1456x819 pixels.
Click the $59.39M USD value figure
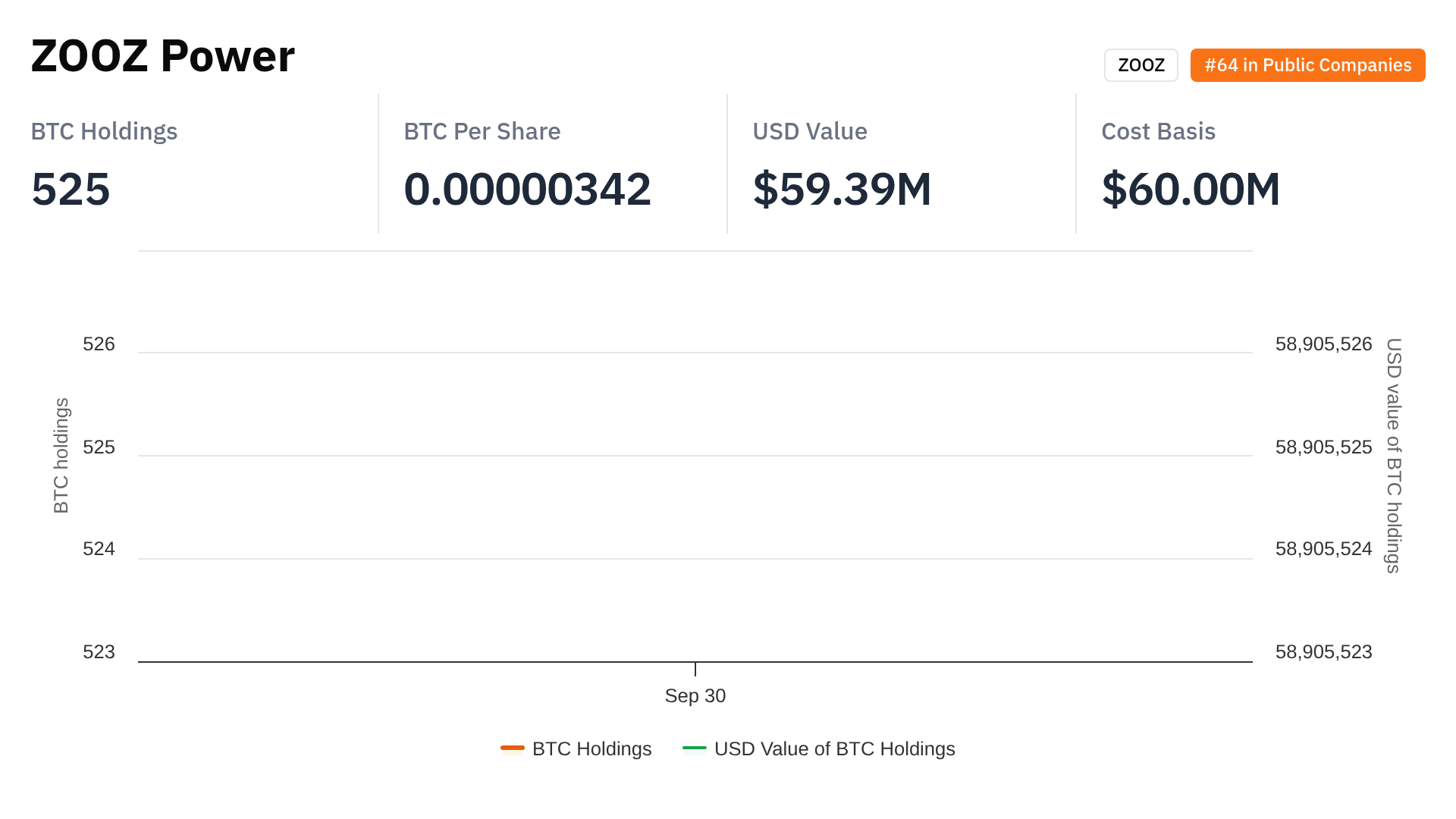[x=842, y=189]
